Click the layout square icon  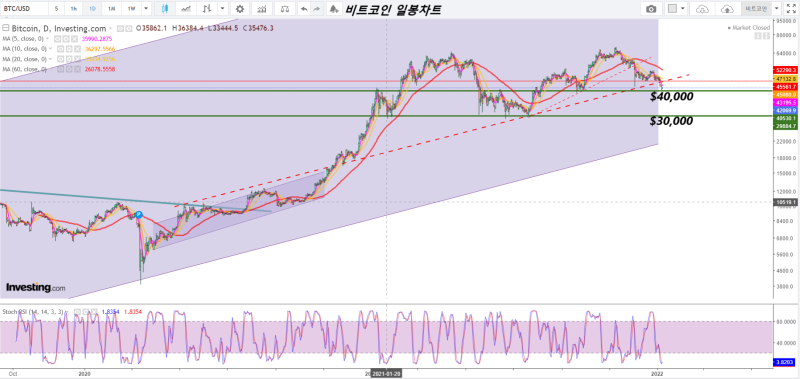(x=672, y=9)
